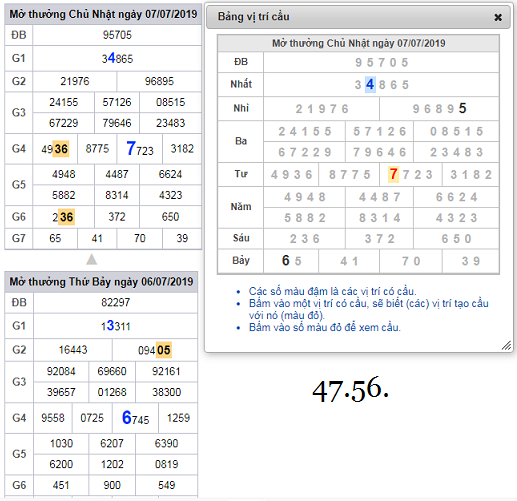Click blue digit 4 in G1 34865

pyautogui.click(x=112, y=58)
